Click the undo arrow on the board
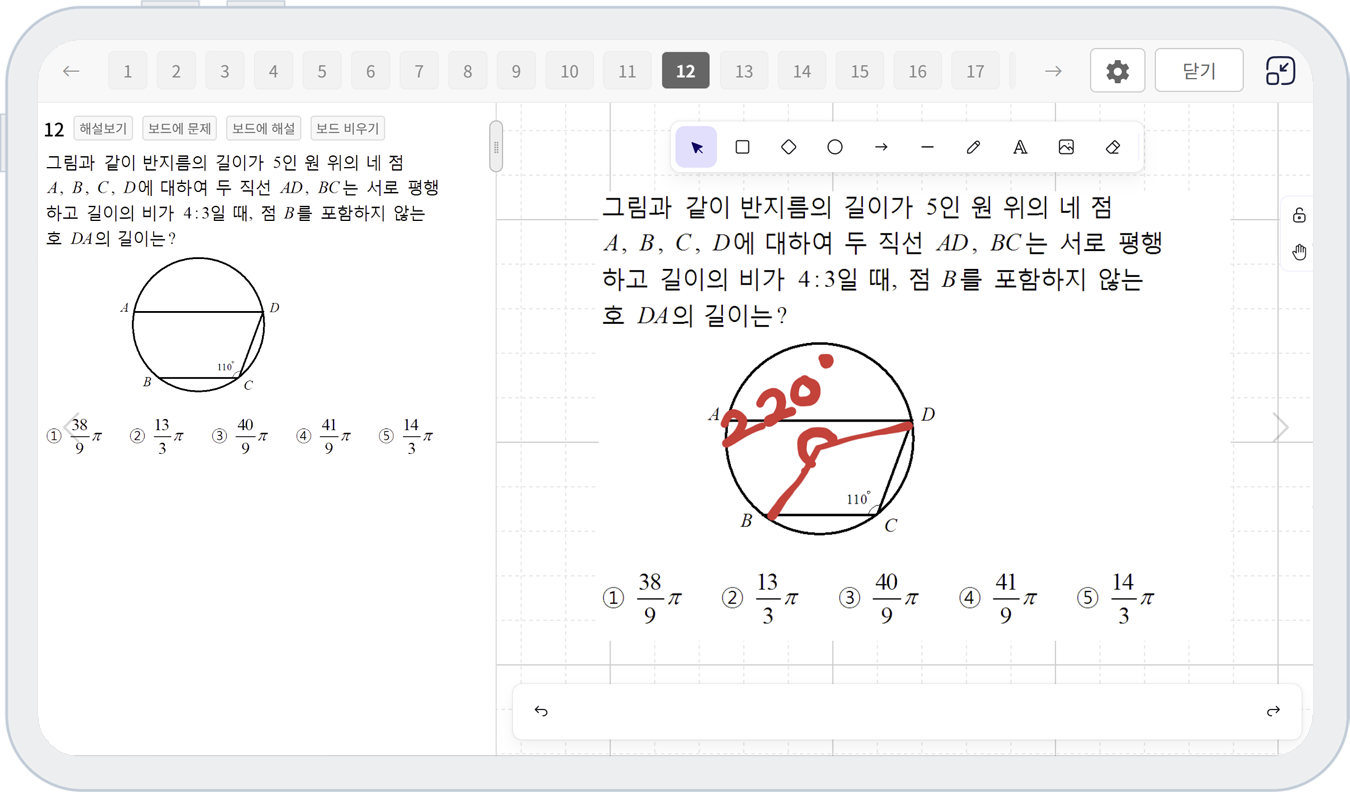The height and width of the screenshot is (792, 1350). coord(541,711)
